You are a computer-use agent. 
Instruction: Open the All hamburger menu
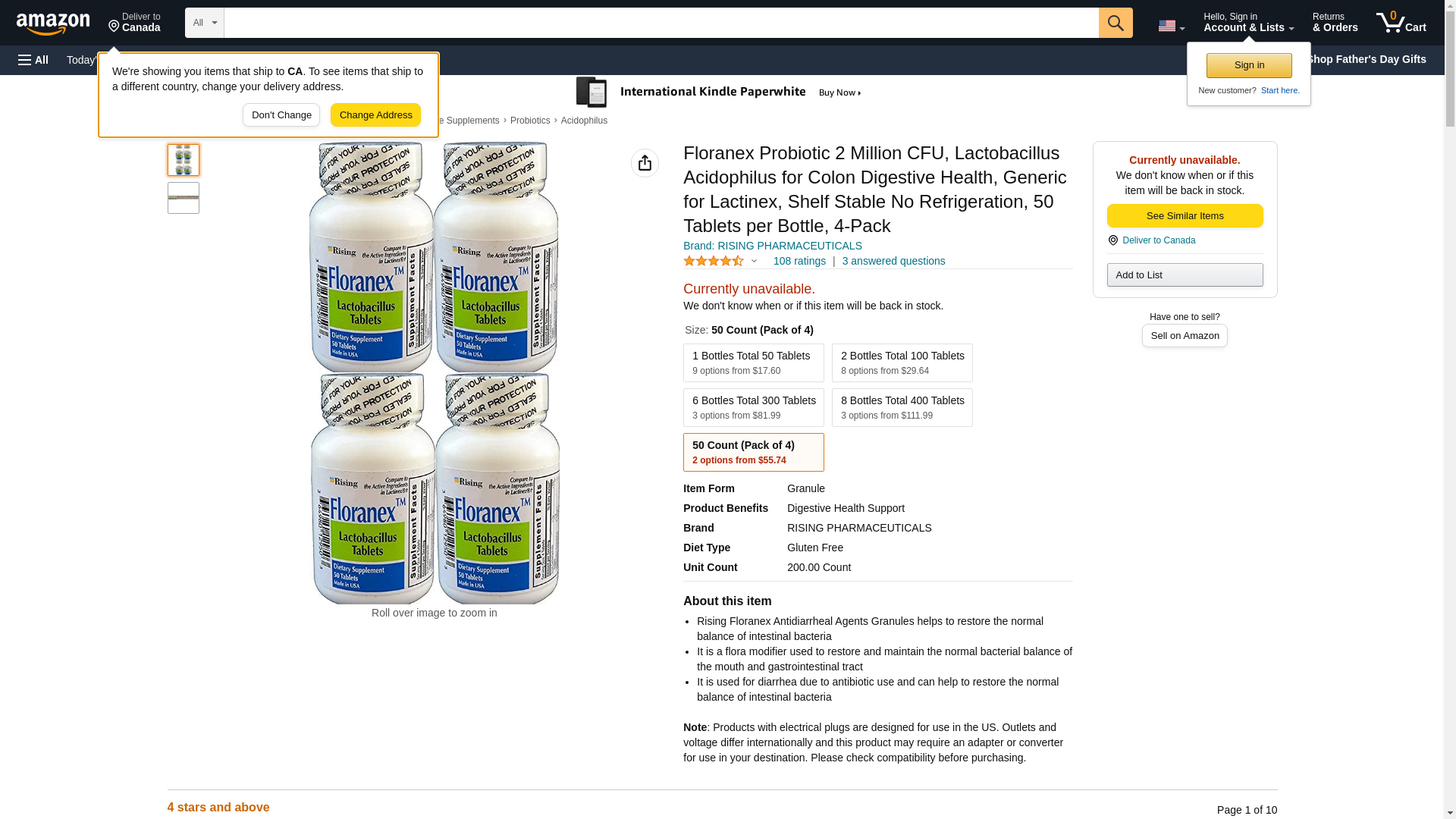pyautogui.click(x=33, y=60)
